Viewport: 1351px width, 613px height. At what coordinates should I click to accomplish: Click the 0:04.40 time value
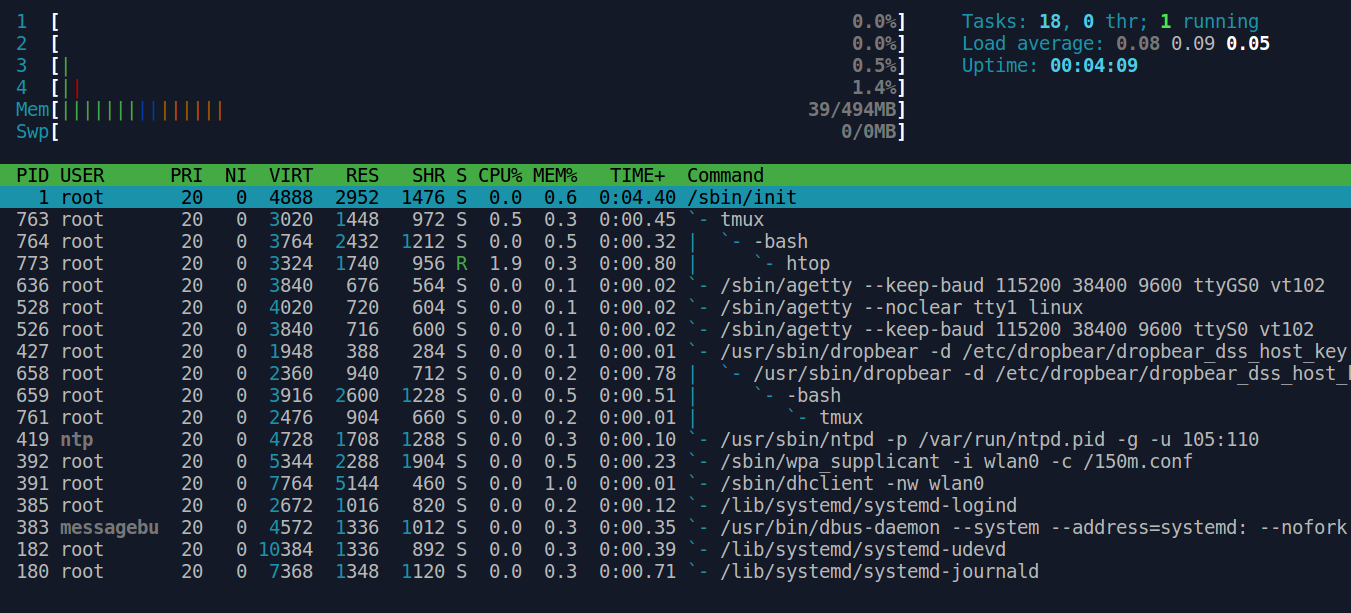click(638, 197)
